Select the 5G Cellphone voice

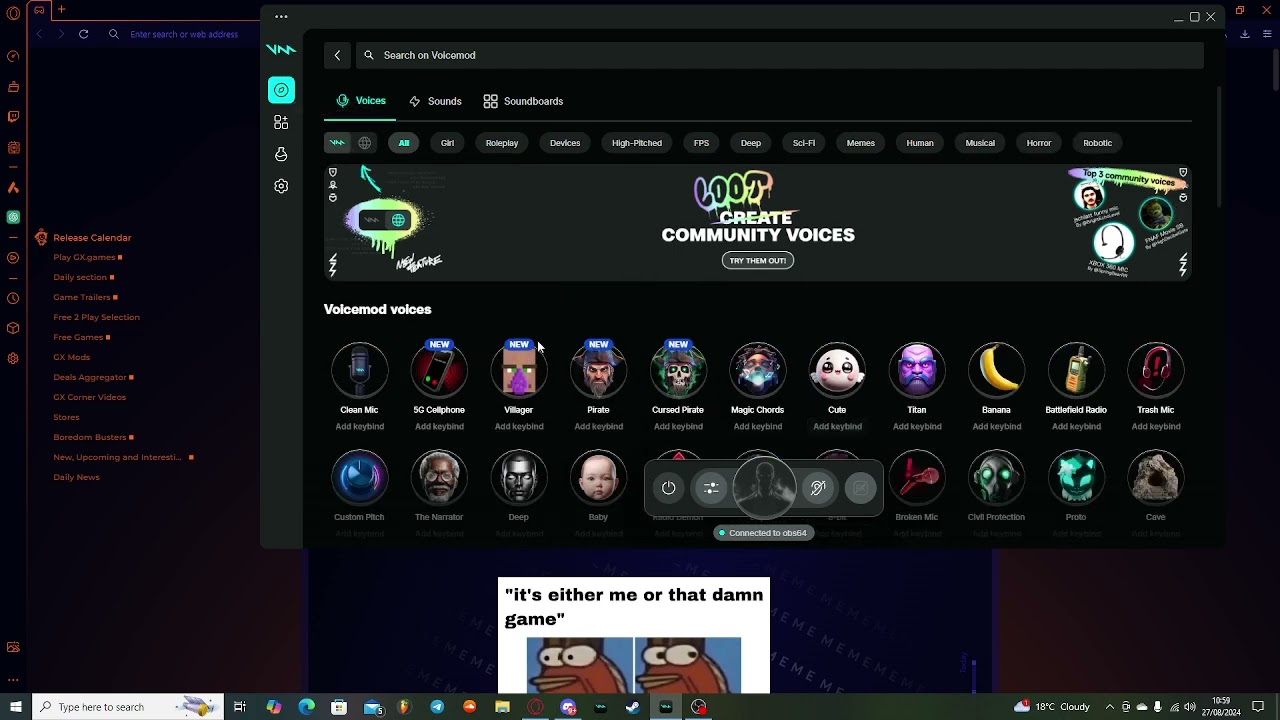pyautogui.click(x=439, y=370)
